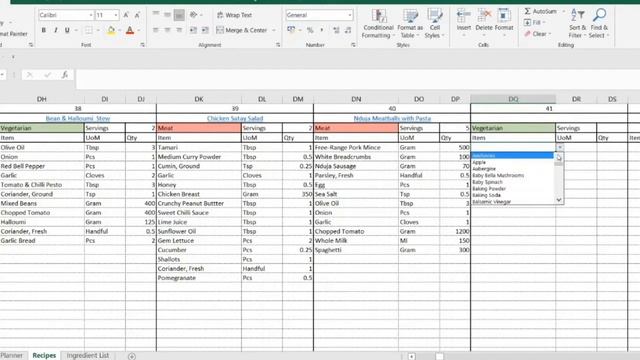Viewport: 640px width, 360px height.
Task: Add a new sheet with the plus icon
Action: (131, 356)
